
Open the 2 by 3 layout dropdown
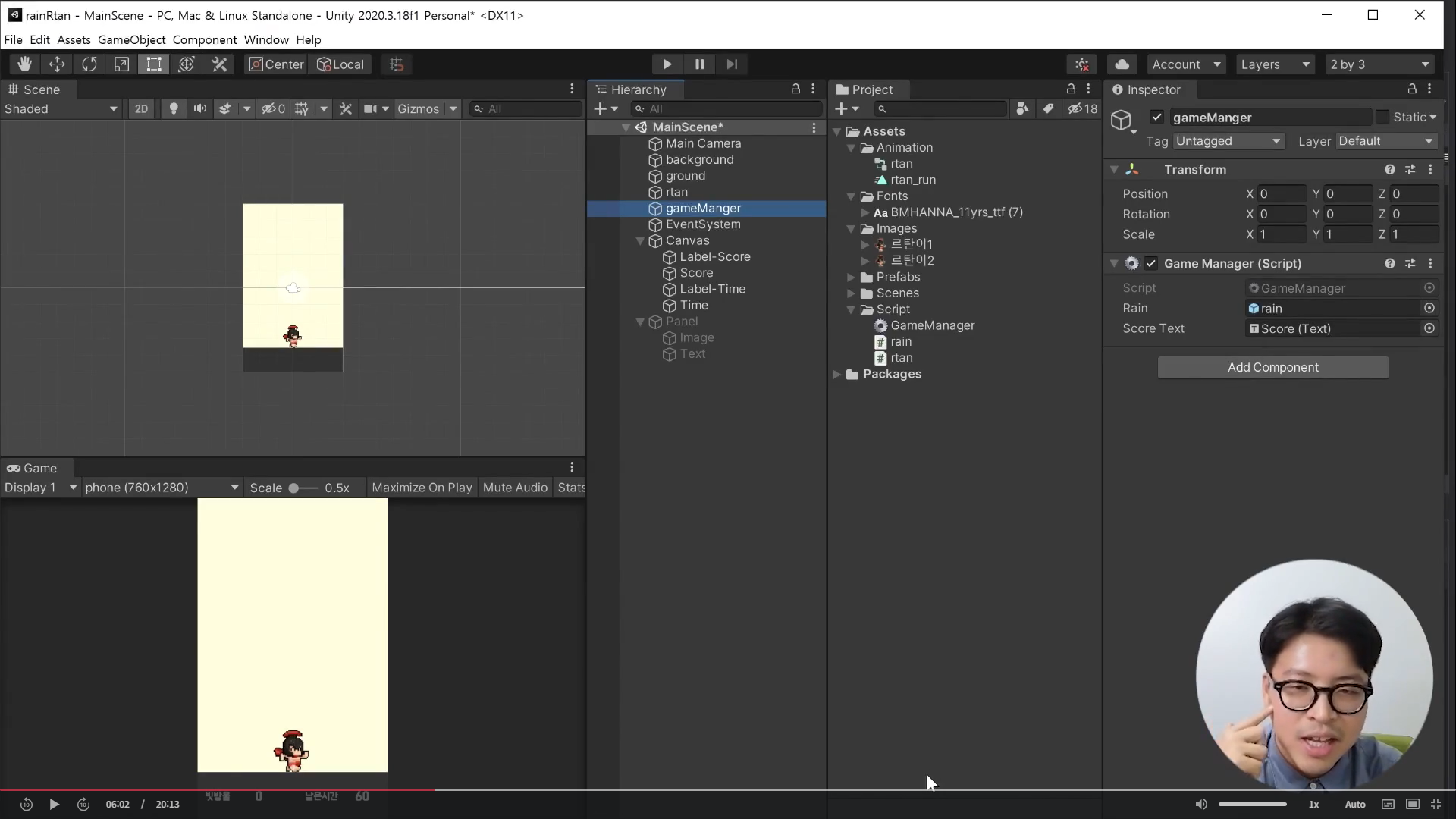click(1379, 64)
